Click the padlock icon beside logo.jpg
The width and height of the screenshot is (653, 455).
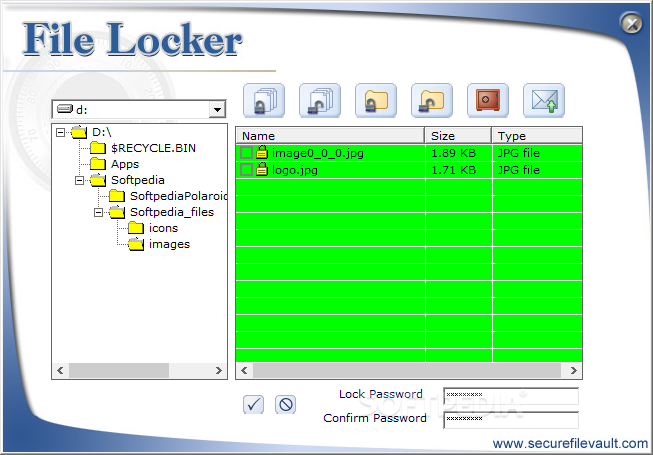pyautogui.click(x=262, y=170)
